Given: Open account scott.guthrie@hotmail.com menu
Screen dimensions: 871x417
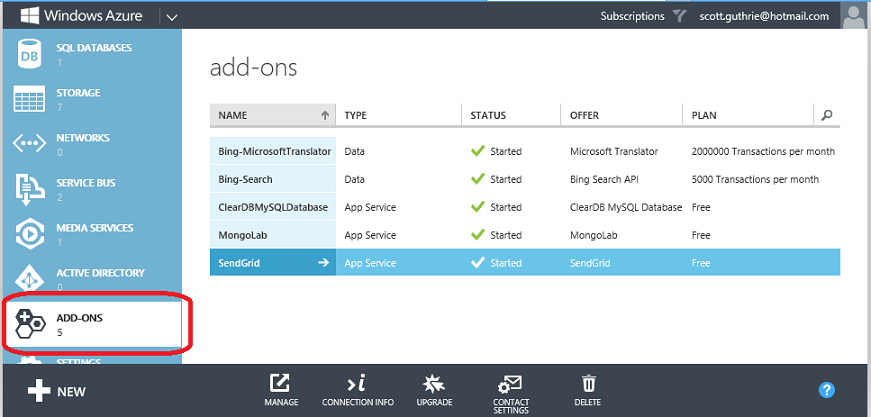Looking at the screenshot, I should 764,16.
